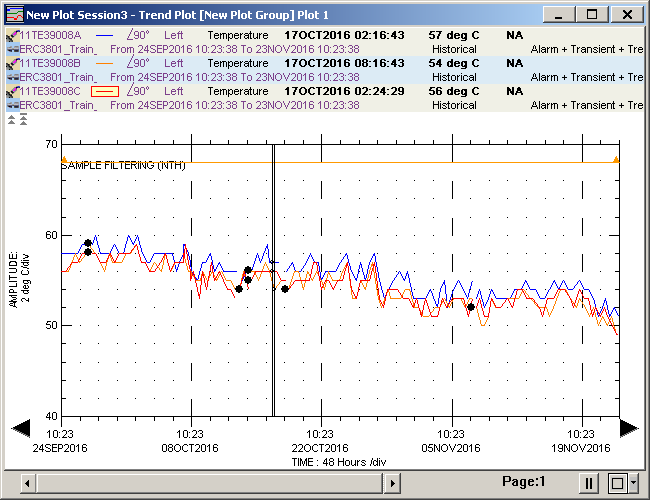Click the orange limit marker at the left edge
650x500 pixels.
64,159
